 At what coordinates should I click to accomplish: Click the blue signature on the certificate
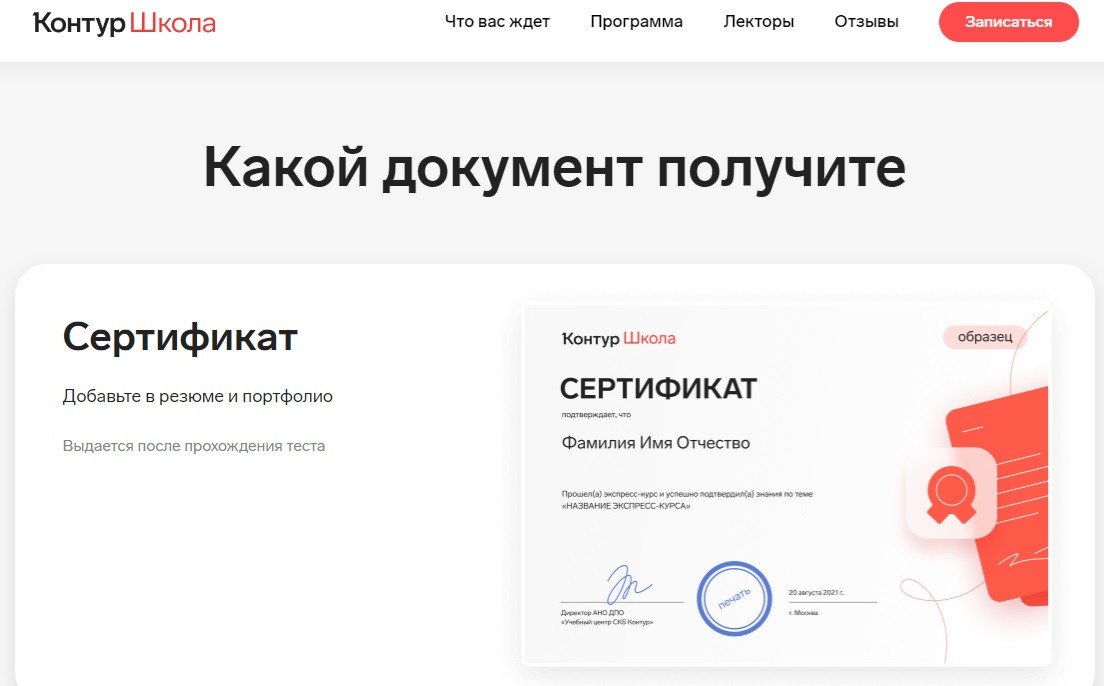tap(628, 585)
